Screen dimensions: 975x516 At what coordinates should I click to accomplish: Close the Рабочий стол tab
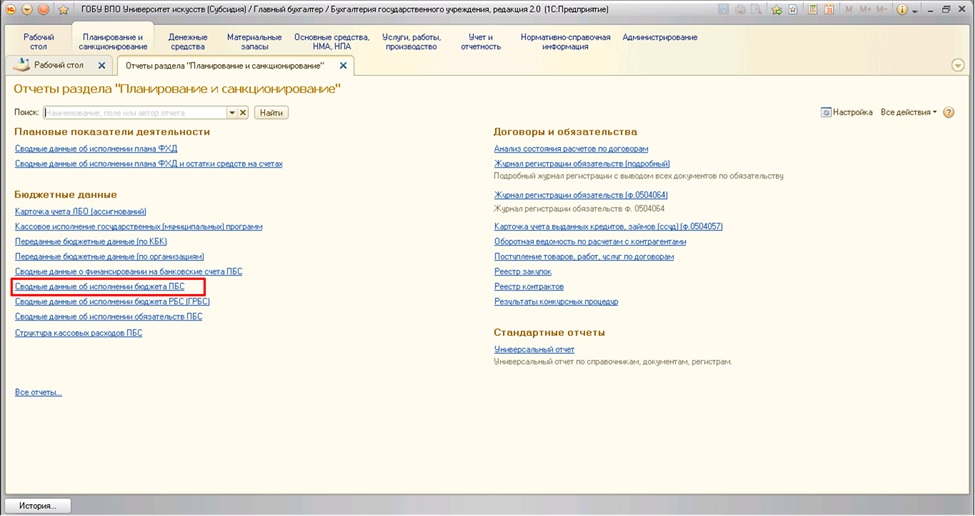102,66
